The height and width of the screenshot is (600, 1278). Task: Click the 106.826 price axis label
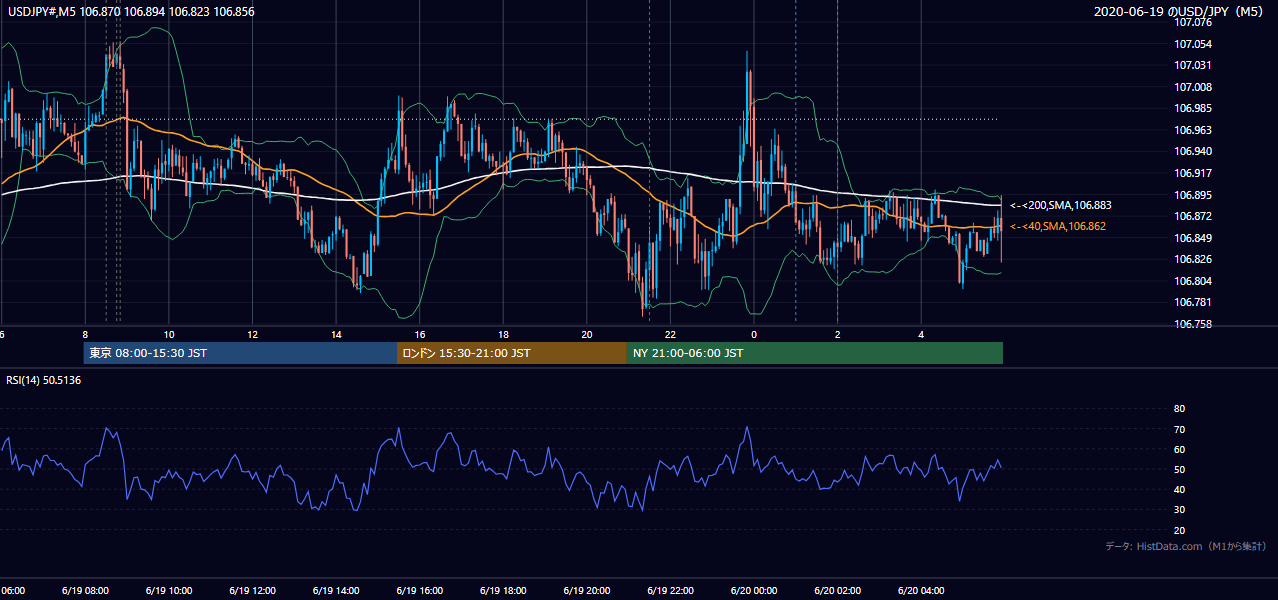click(1193, 259)
